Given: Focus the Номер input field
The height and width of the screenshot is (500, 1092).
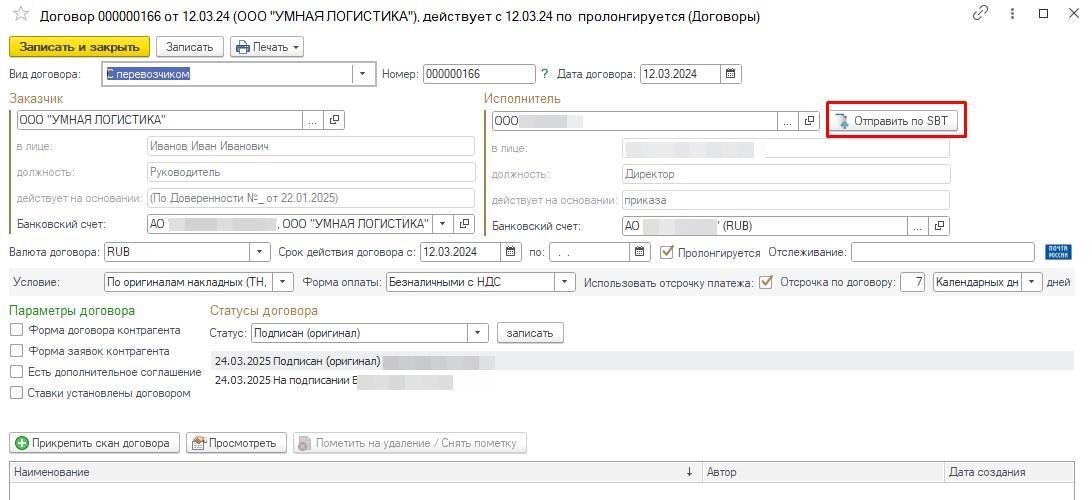Looking at the screenshot, I should coord(478,74).
